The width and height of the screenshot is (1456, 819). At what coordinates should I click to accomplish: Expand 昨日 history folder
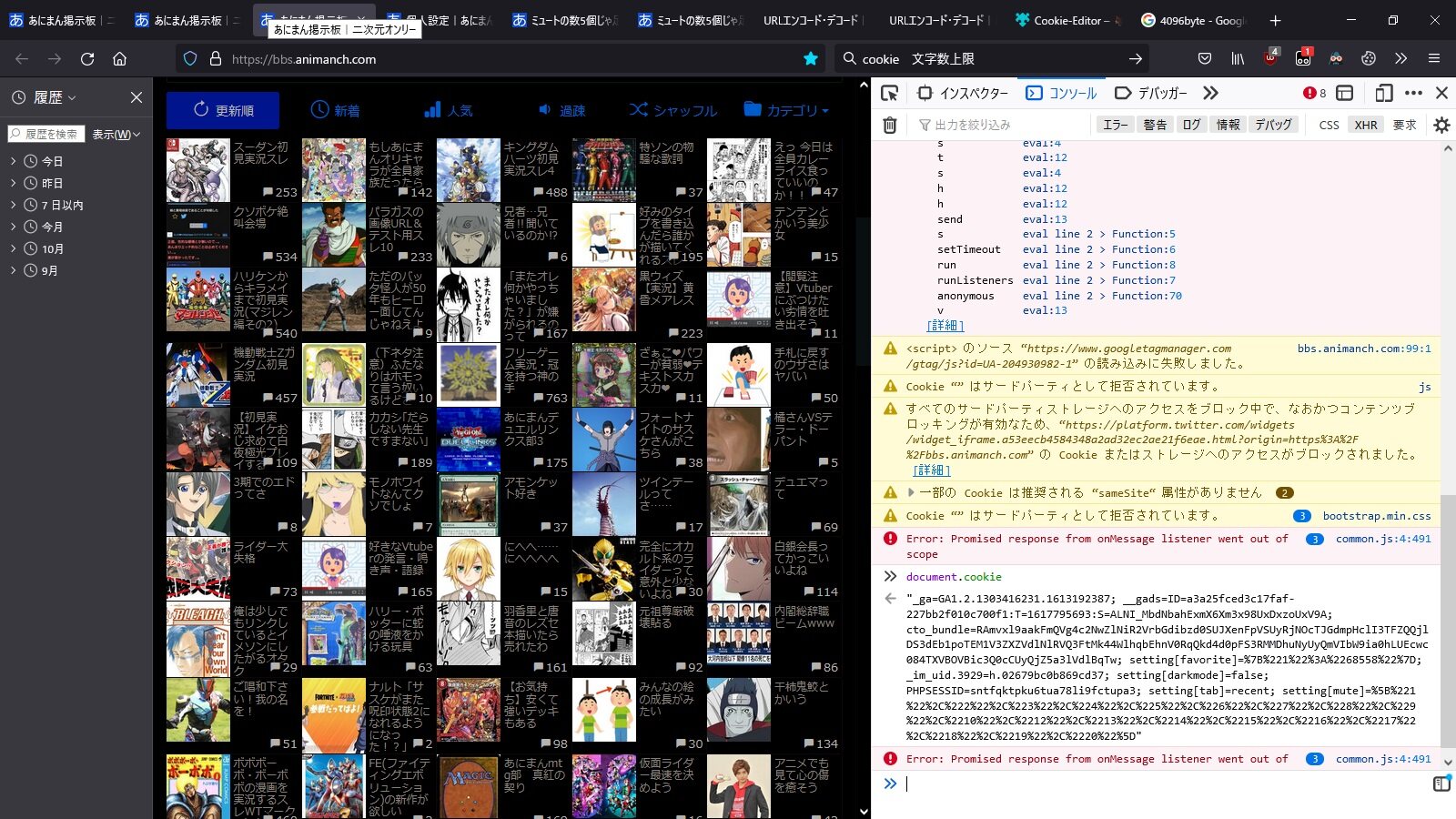click(14, 183)
